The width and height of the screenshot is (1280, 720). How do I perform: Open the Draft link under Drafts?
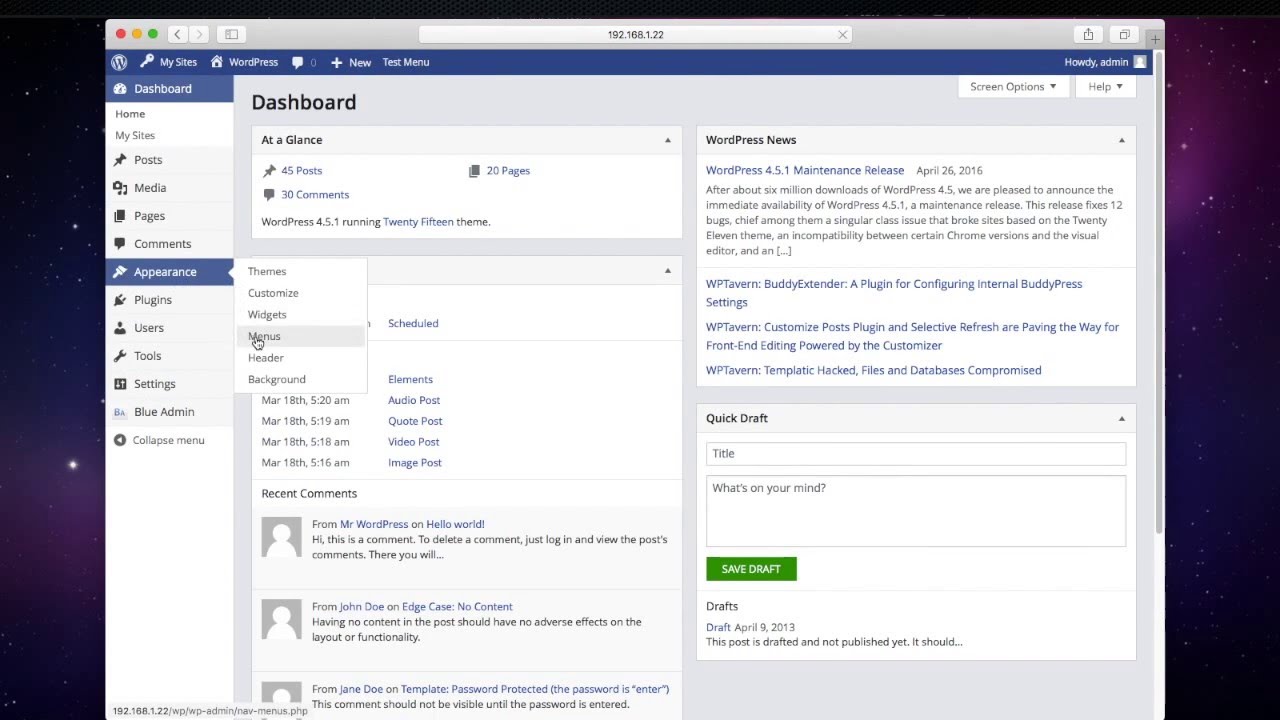coord(718,628)
